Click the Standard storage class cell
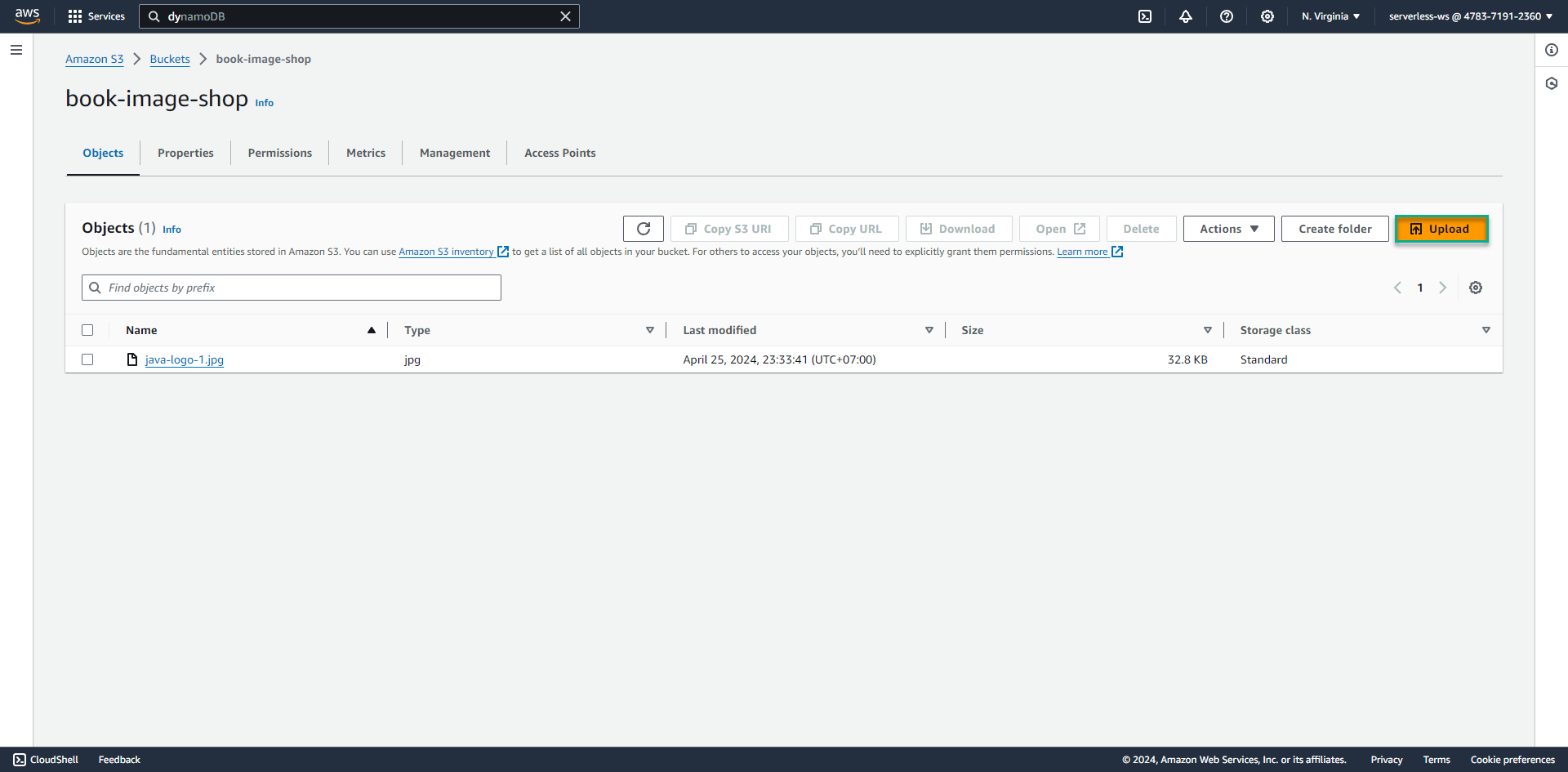Image resolution: width=1568 pixels, height=772 pixels. 1263,359
